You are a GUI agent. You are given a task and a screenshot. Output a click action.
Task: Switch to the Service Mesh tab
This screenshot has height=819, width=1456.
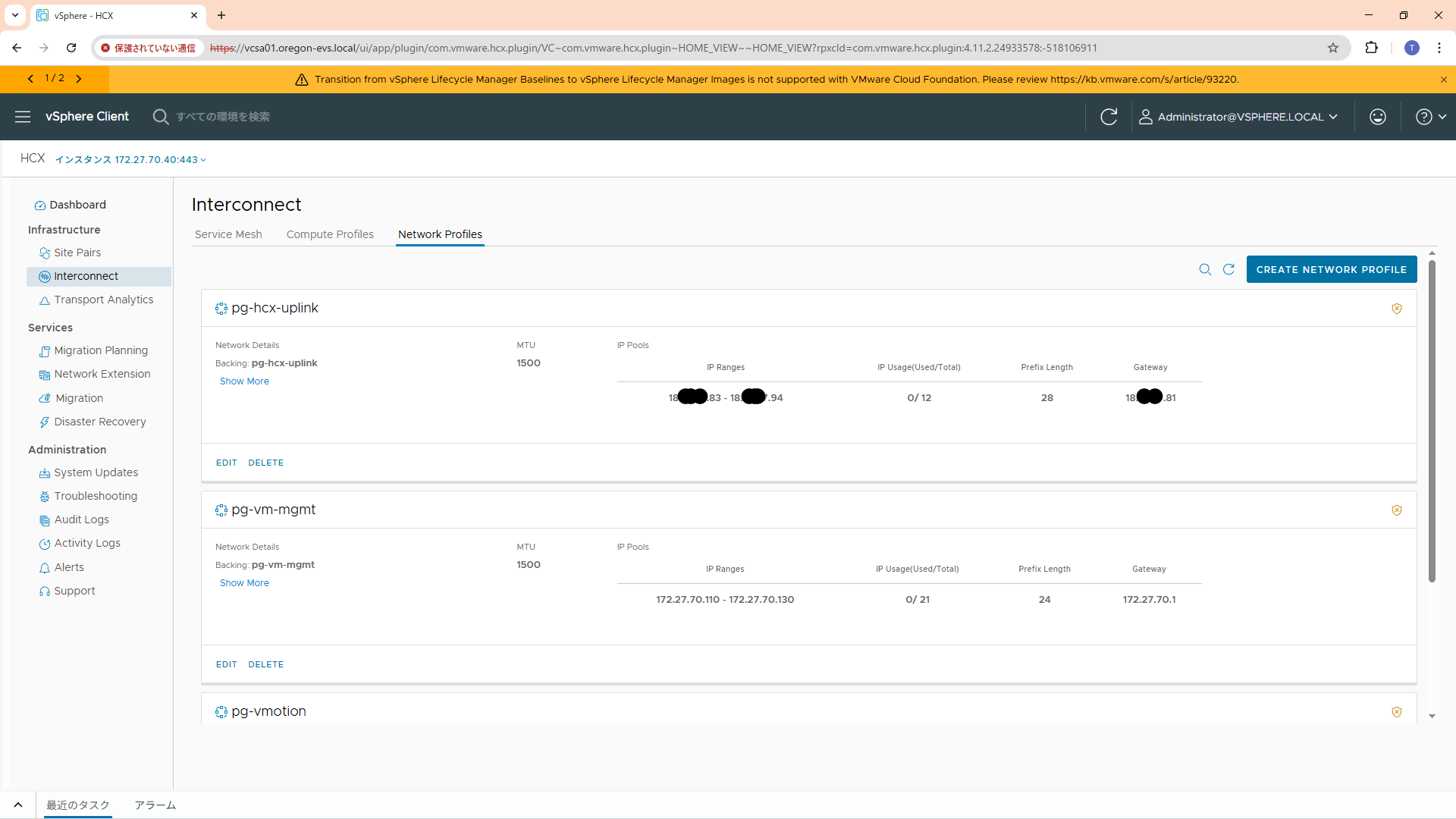pos(228,234)
